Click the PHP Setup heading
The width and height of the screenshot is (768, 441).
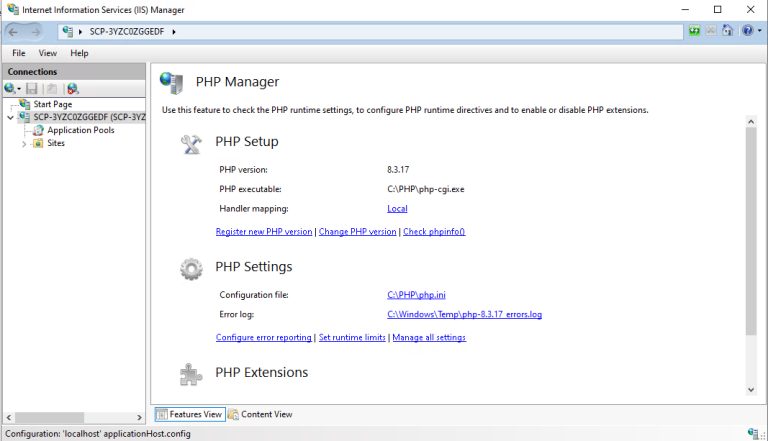[x=247, y=142]
